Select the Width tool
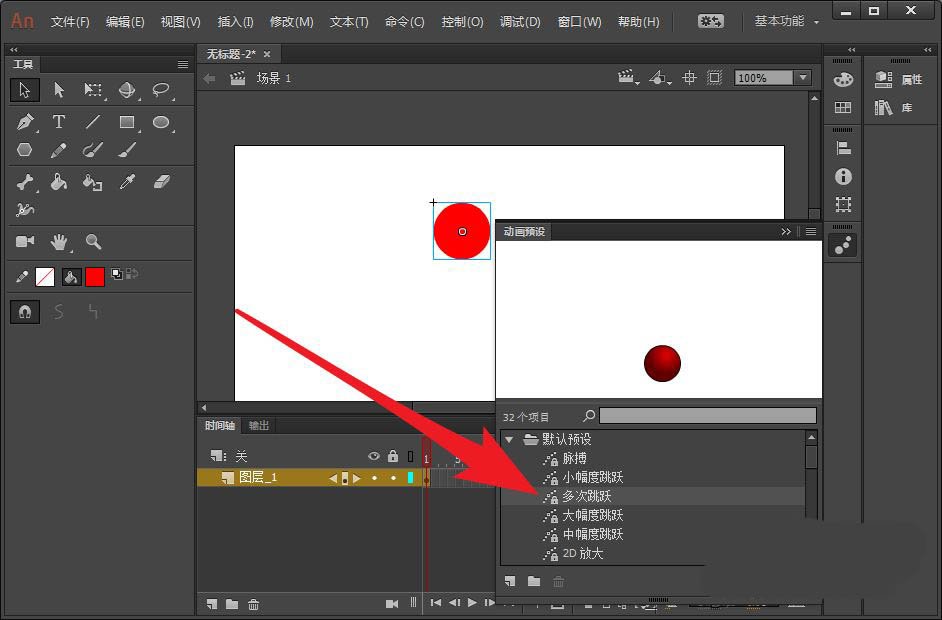Viewport: 942px width, 620px height. tap(25, 210)
